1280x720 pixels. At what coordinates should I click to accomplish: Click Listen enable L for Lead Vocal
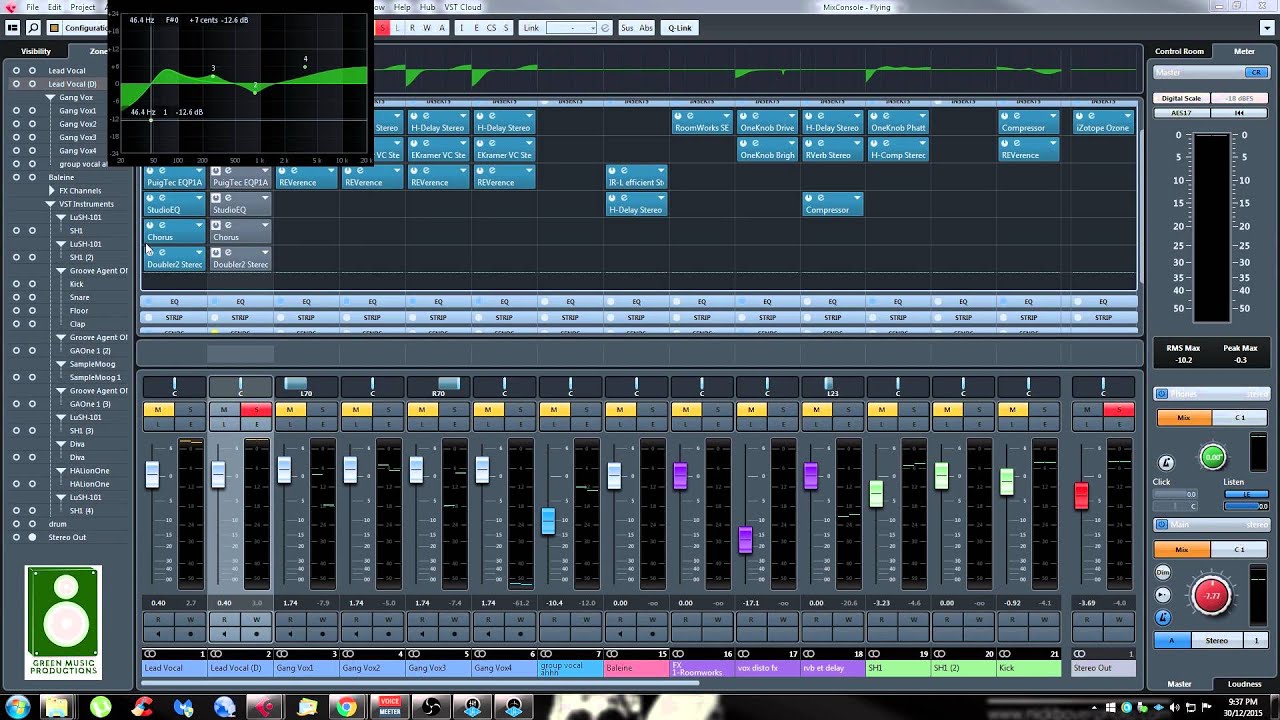[158, 424]
